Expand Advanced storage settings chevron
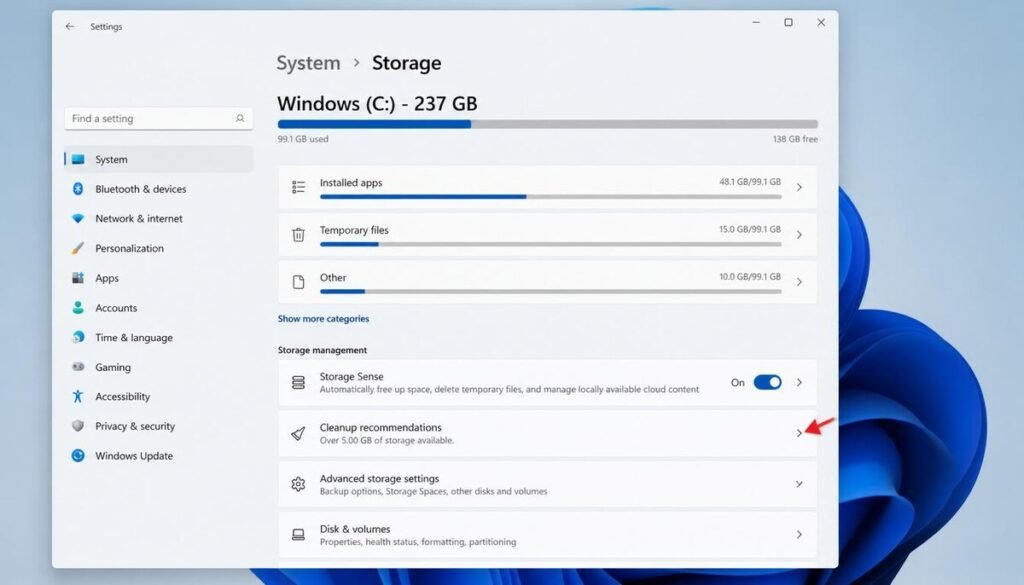Screen dimensions: 1024x585 point(799,484)
